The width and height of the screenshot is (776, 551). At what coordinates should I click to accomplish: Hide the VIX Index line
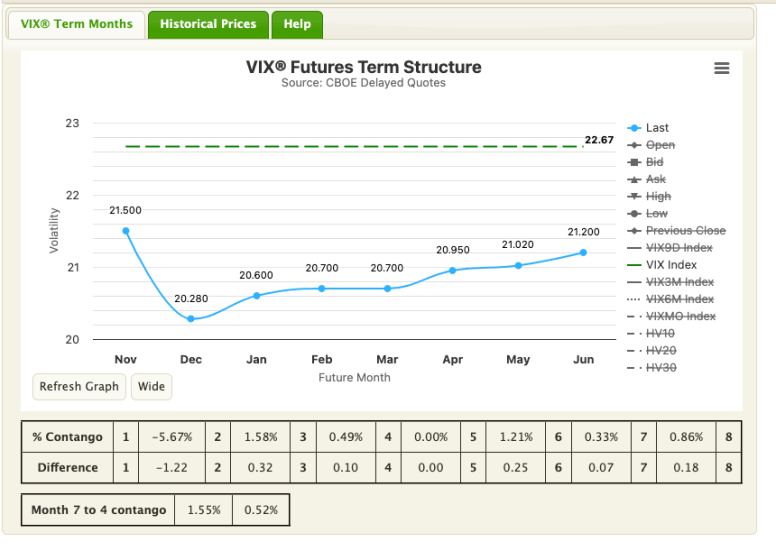[662, 265]
